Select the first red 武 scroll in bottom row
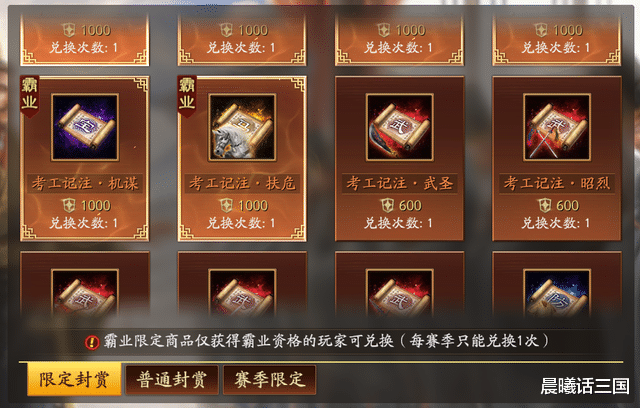This screenshot has height=408, width=640. click(x=85, y=293)
